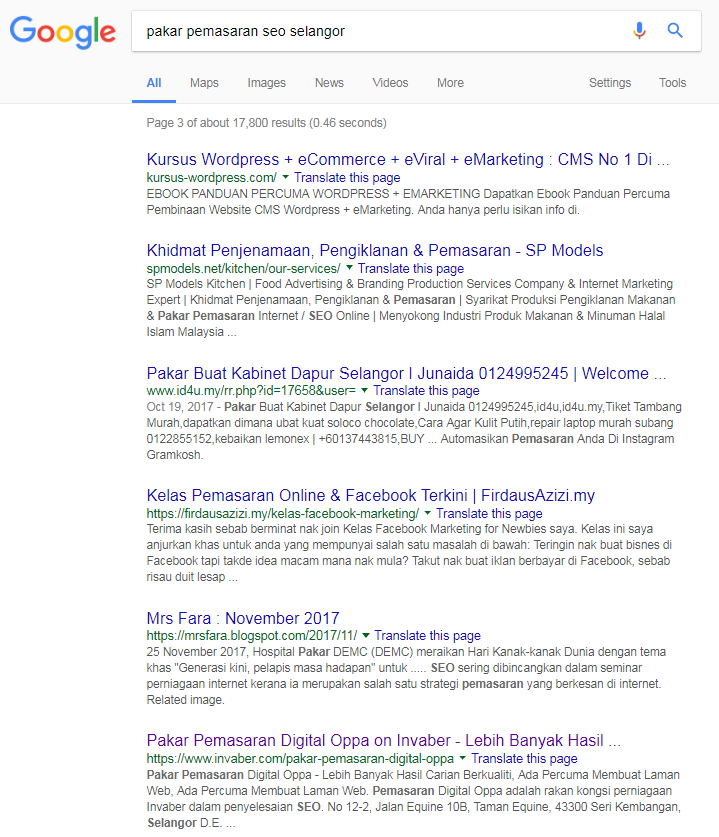The width and height of the screenshot is (719, 837).
Task: Translate the www.id4u.my result page
Action: 426,391
